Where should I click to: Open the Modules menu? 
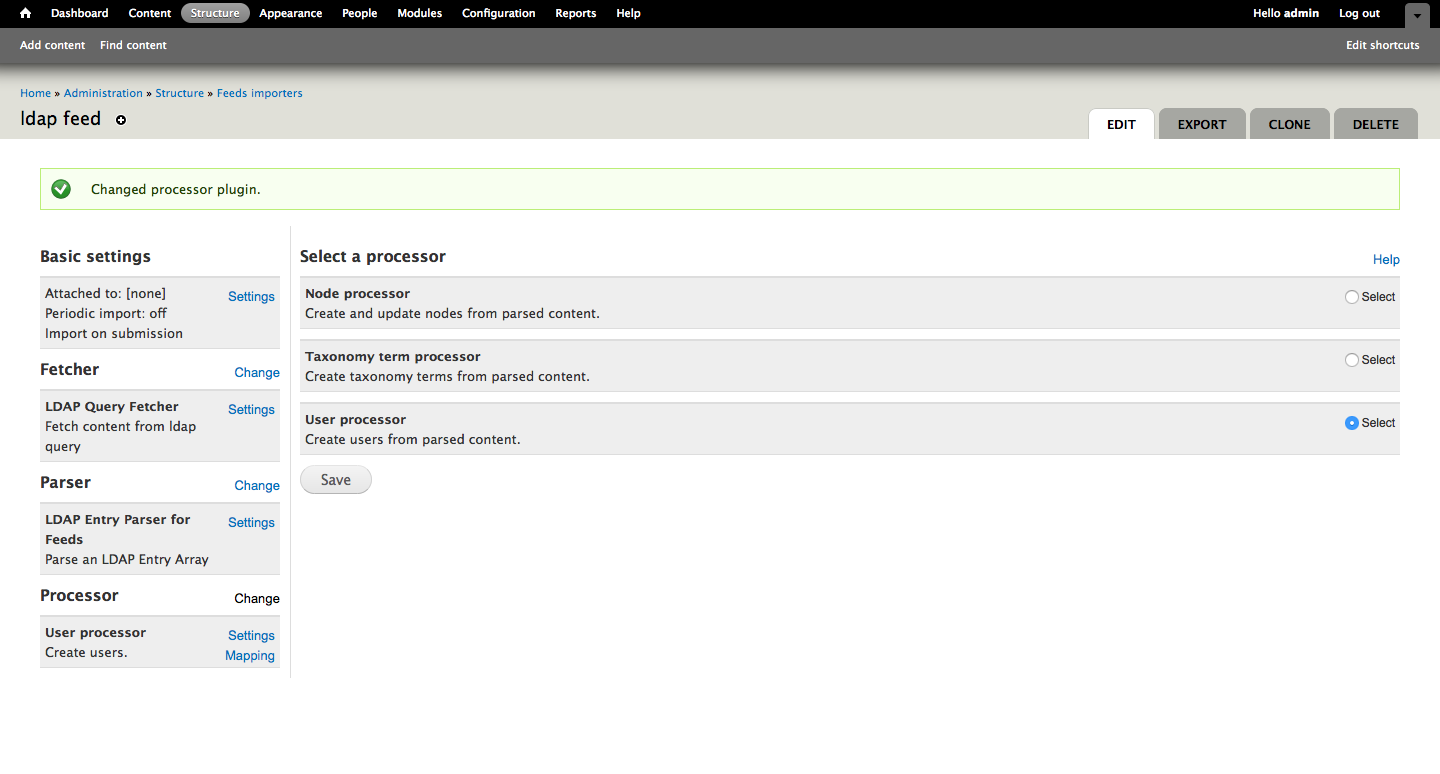[420, 13]
